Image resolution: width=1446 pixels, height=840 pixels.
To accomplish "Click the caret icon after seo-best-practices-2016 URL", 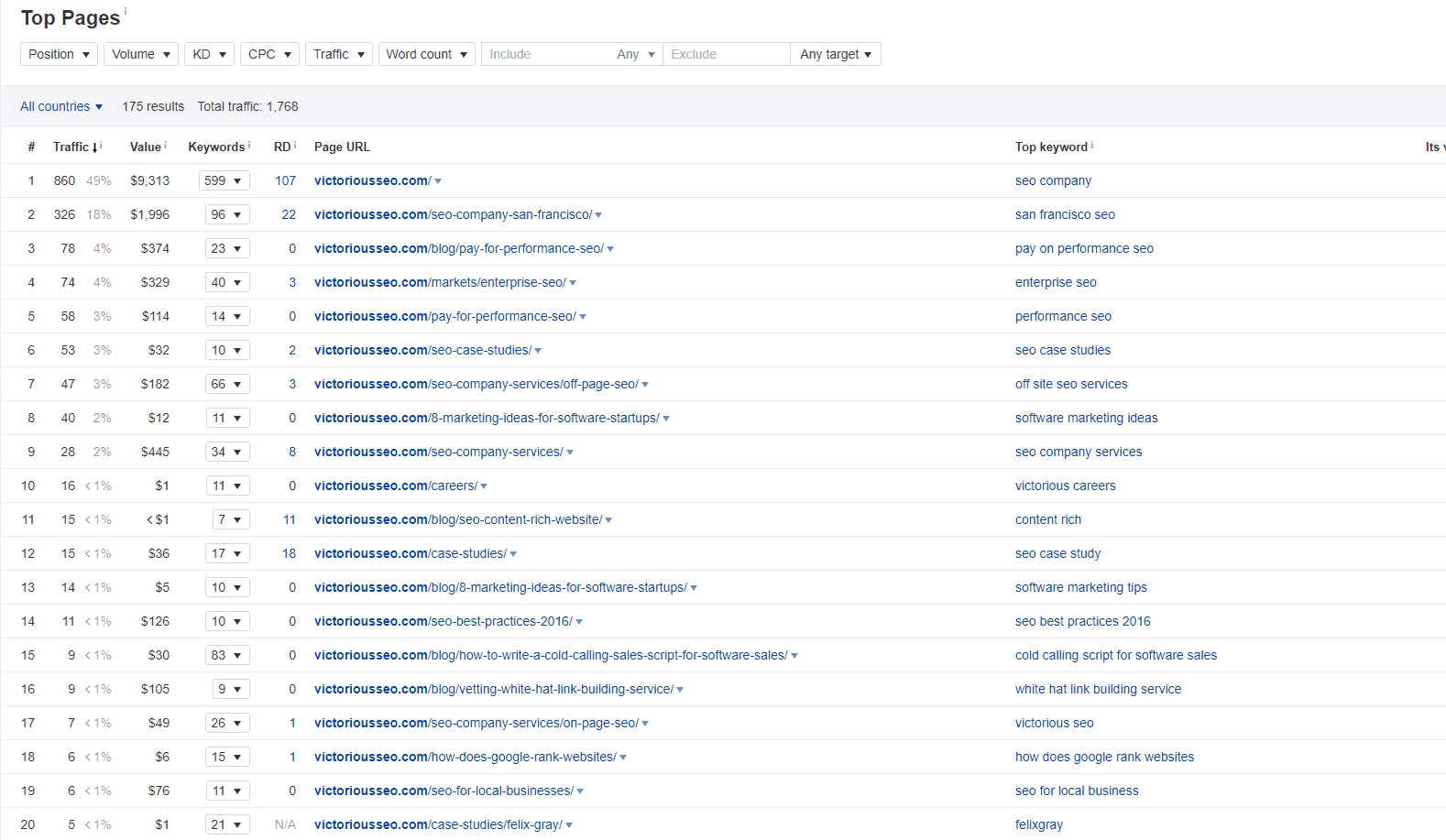I will [x=579, y=622].
